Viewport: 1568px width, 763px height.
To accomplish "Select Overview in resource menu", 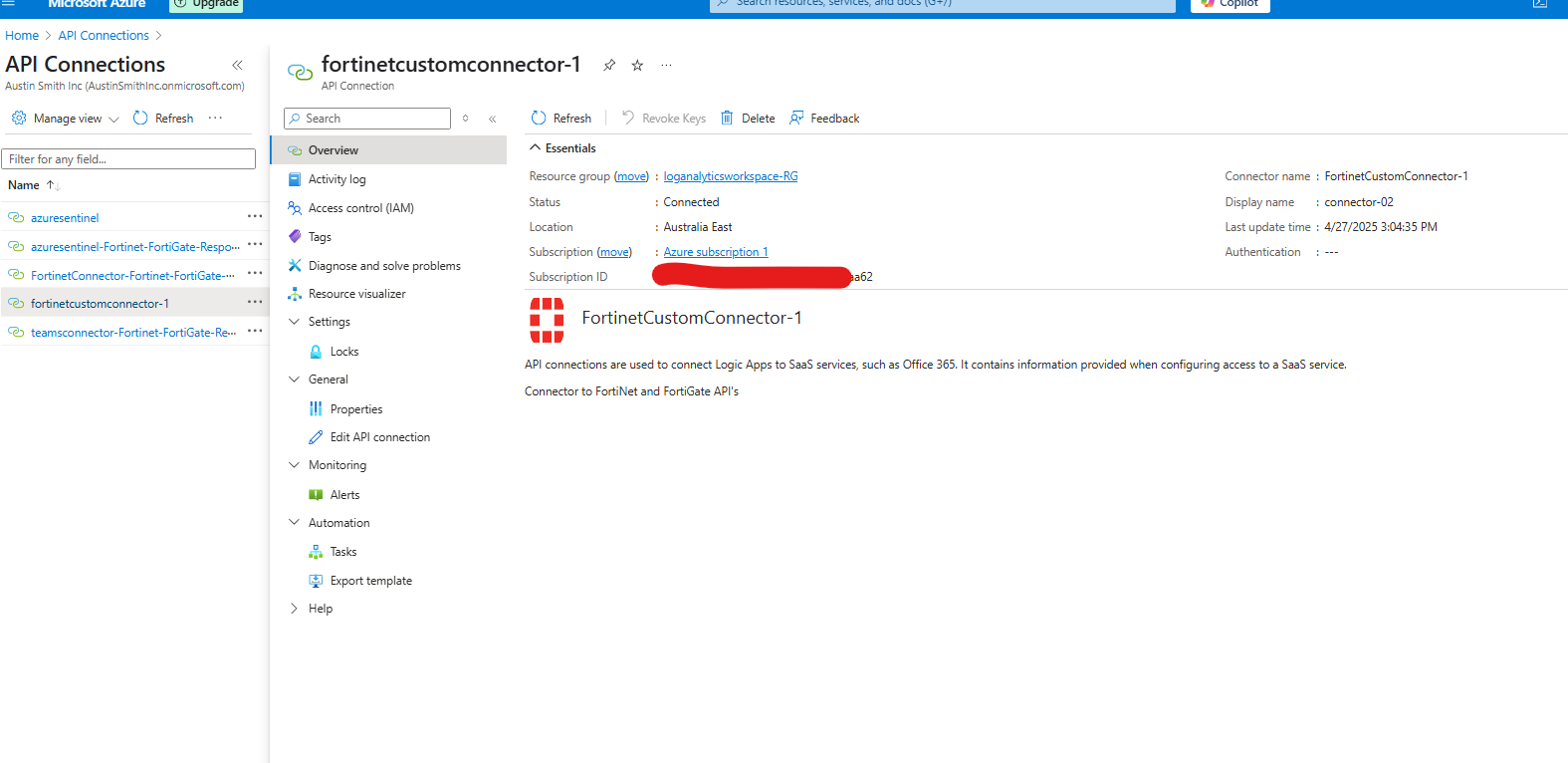I will coord(388,150).
